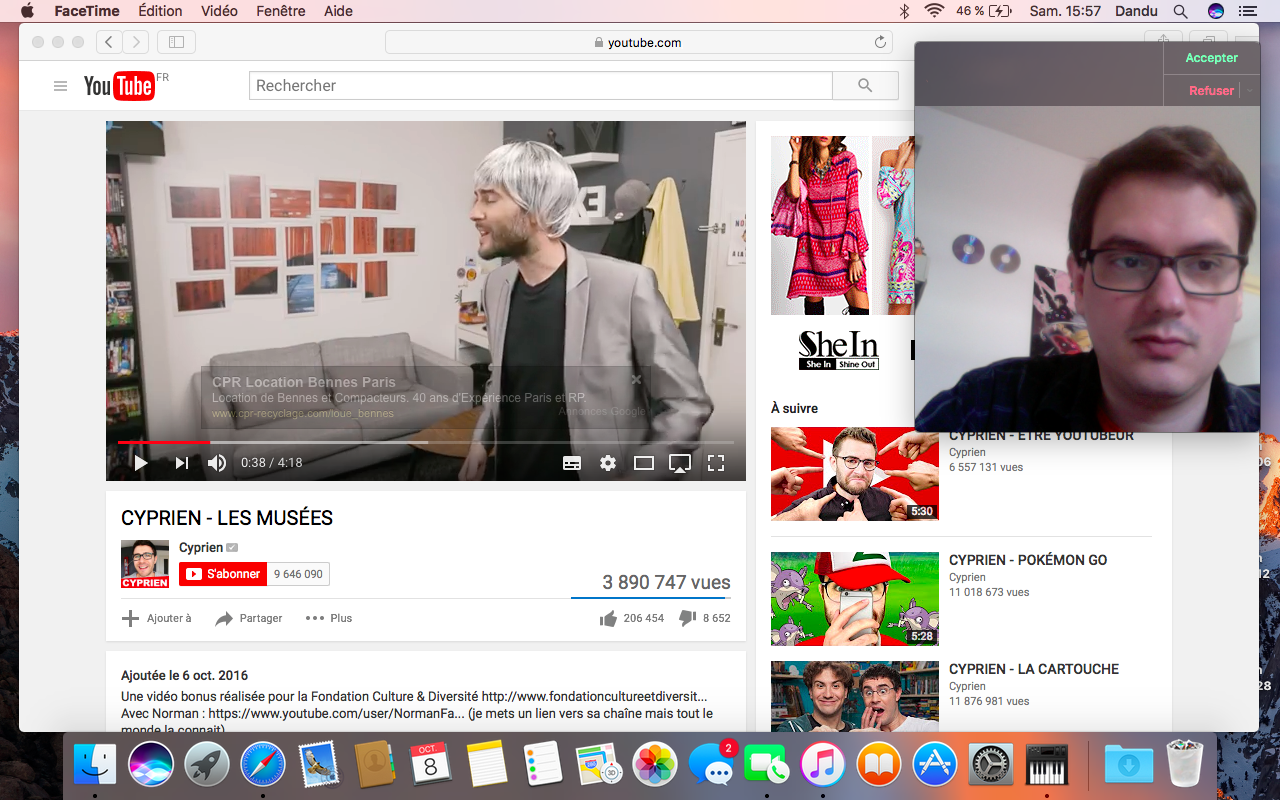Click the AirPlay icon in the player
The height and width of the screenshot is (800, 1280).
tap(680, 463)
